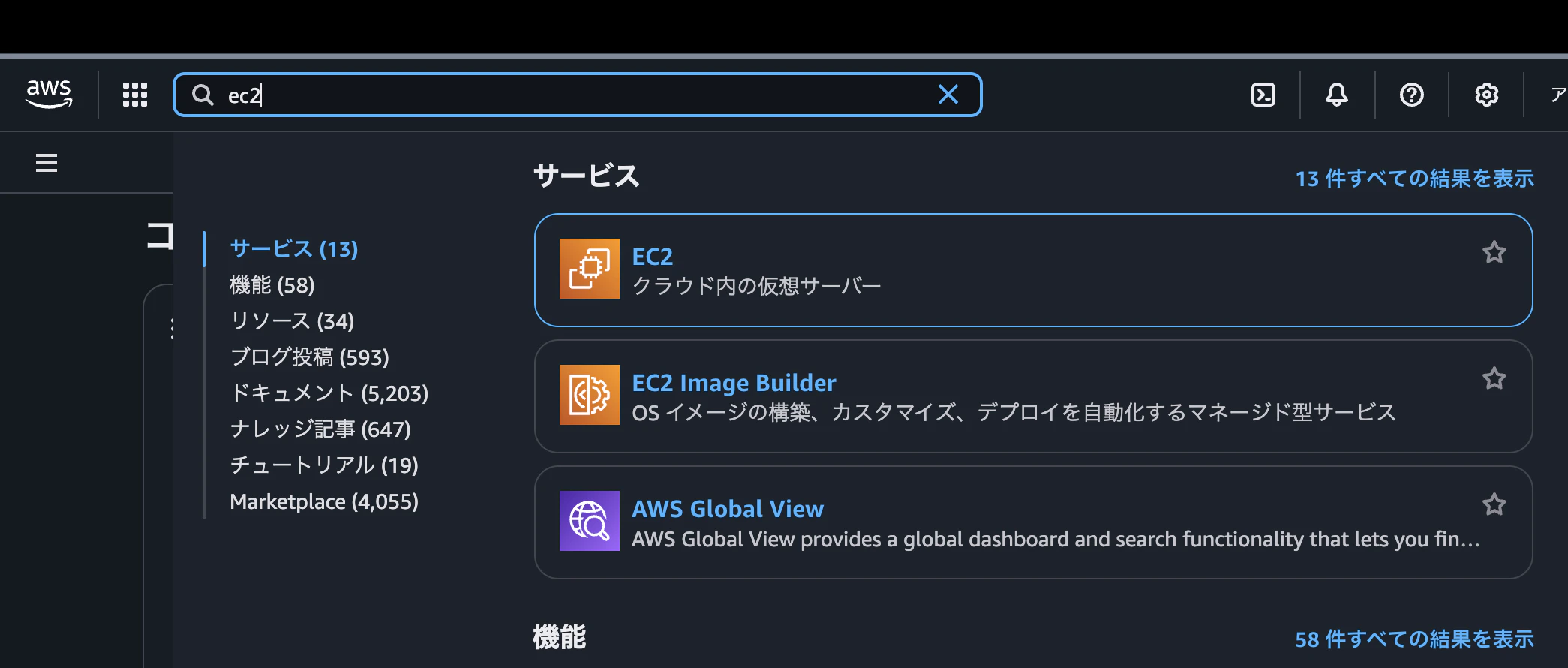The width and height of the screenshot is (1568, 668).
Task: Select the チュートリアル (19) filter
Action: [324, 465]
